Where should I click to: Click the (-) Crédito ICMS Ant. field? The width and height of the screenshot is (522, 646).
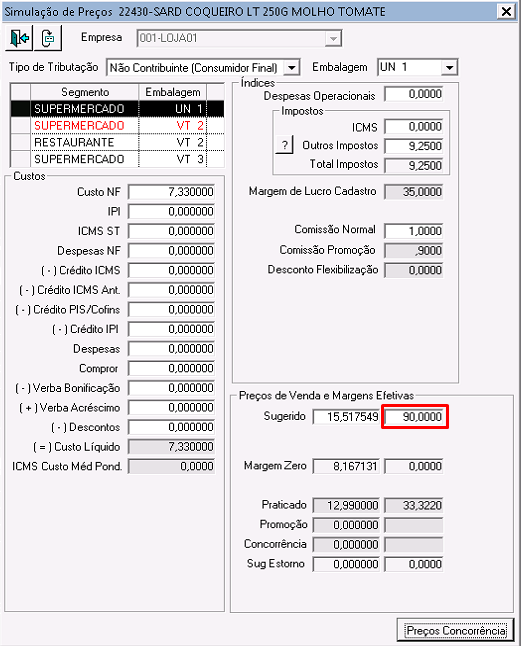(x=171, y=290)
